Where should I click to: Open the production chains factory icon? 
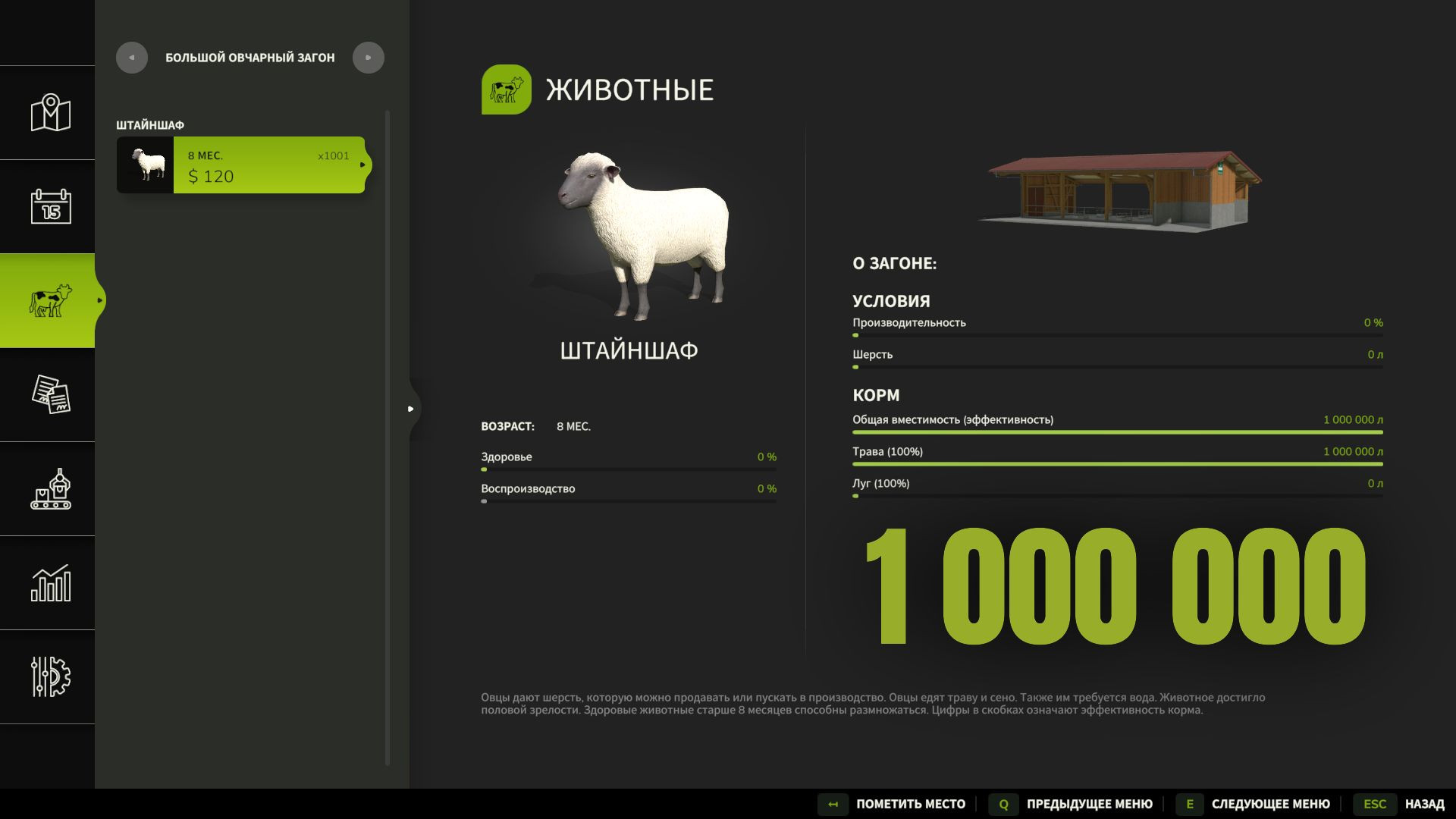(x=50, y=489)
